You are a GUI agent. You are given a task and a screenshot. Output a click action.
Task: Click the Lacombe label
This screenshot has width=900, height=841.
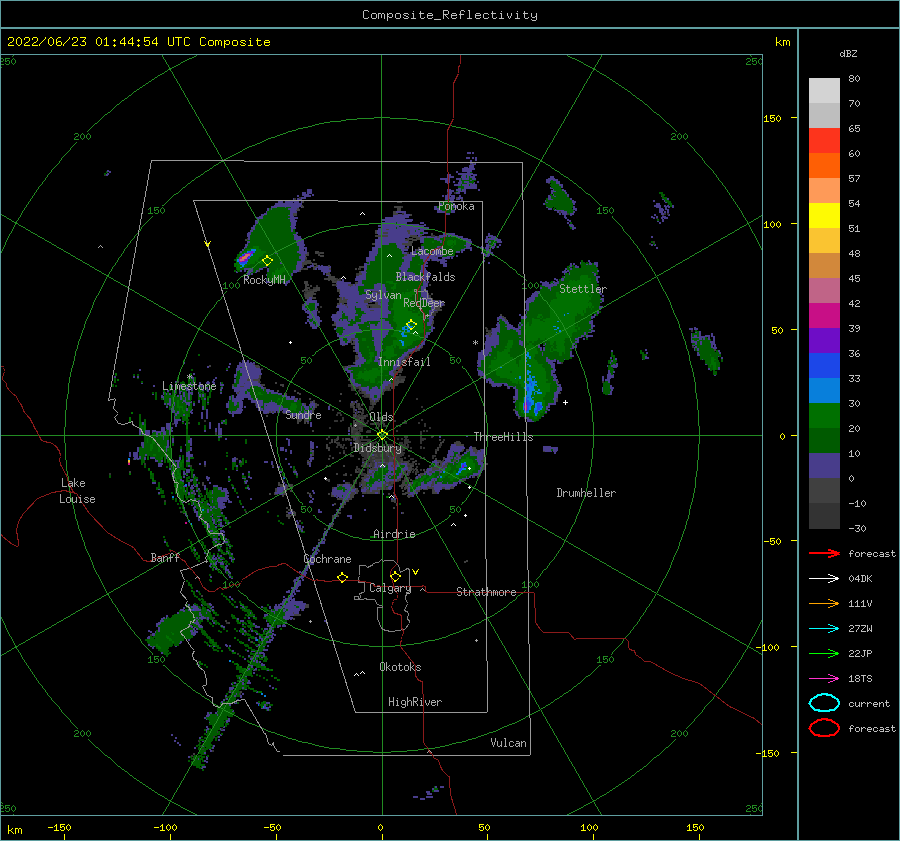[x=432, y=251]
